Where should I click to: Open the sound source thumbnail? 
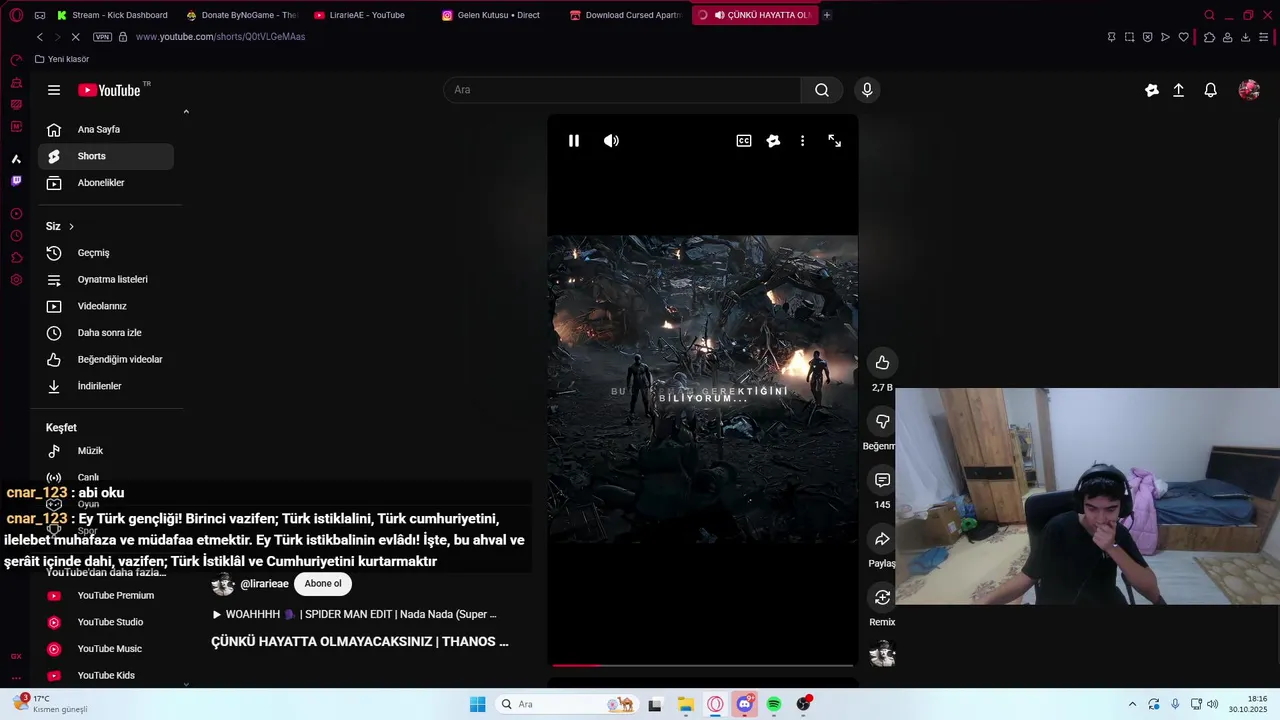(882, 655)
